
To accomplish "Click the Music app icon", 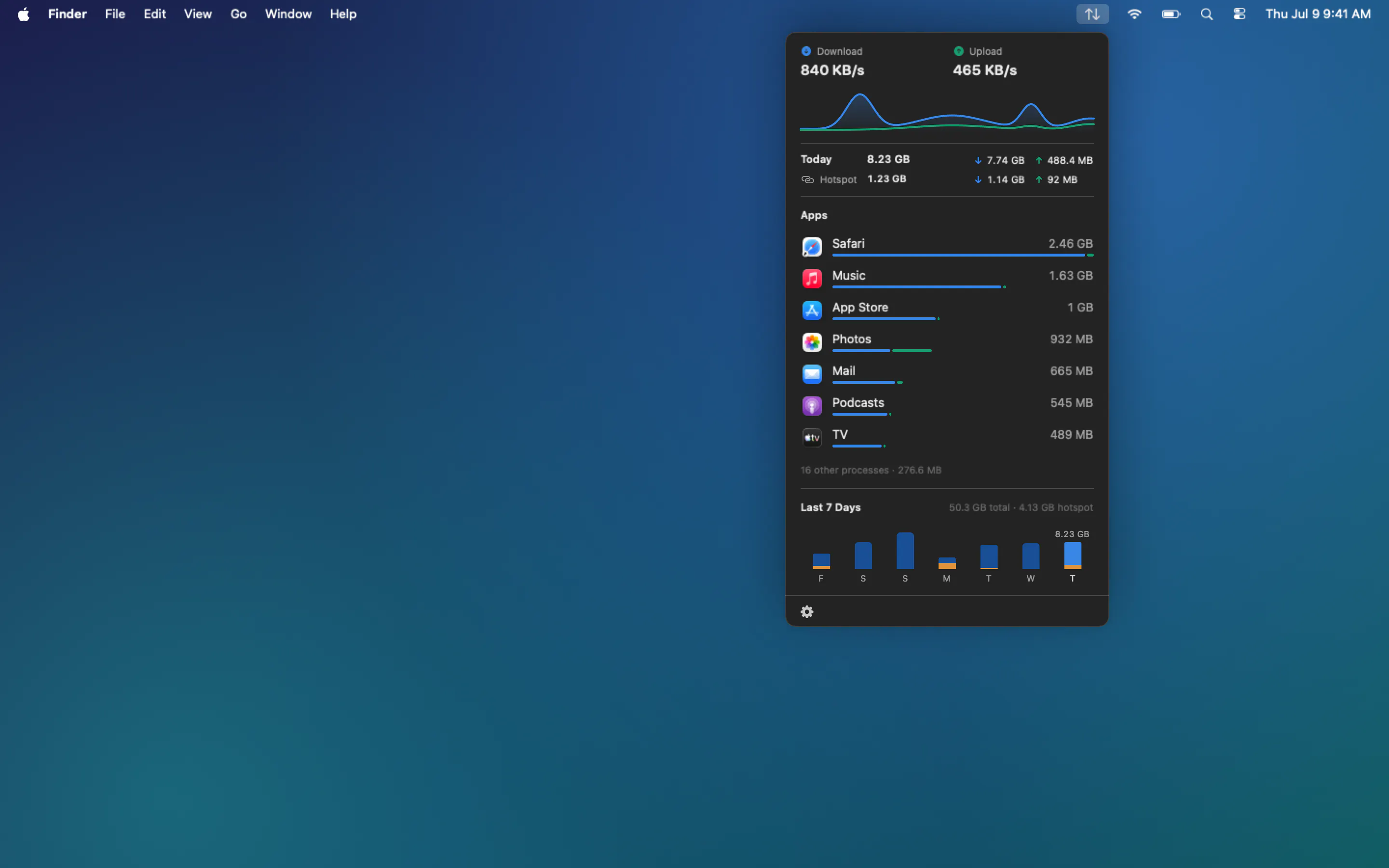I will [812, 278].
